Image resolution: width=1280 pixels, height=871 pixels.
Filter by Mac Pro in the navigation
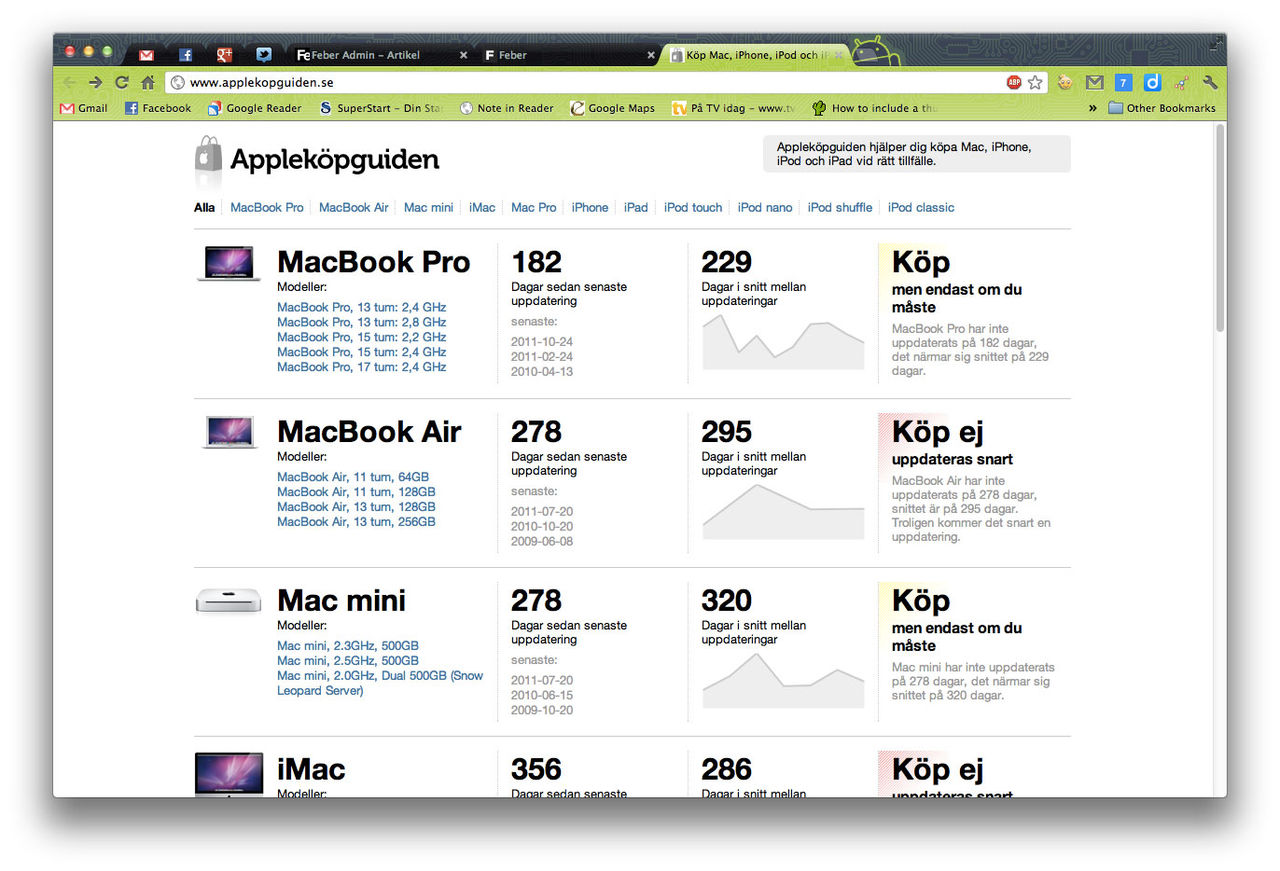coord(534,208)
